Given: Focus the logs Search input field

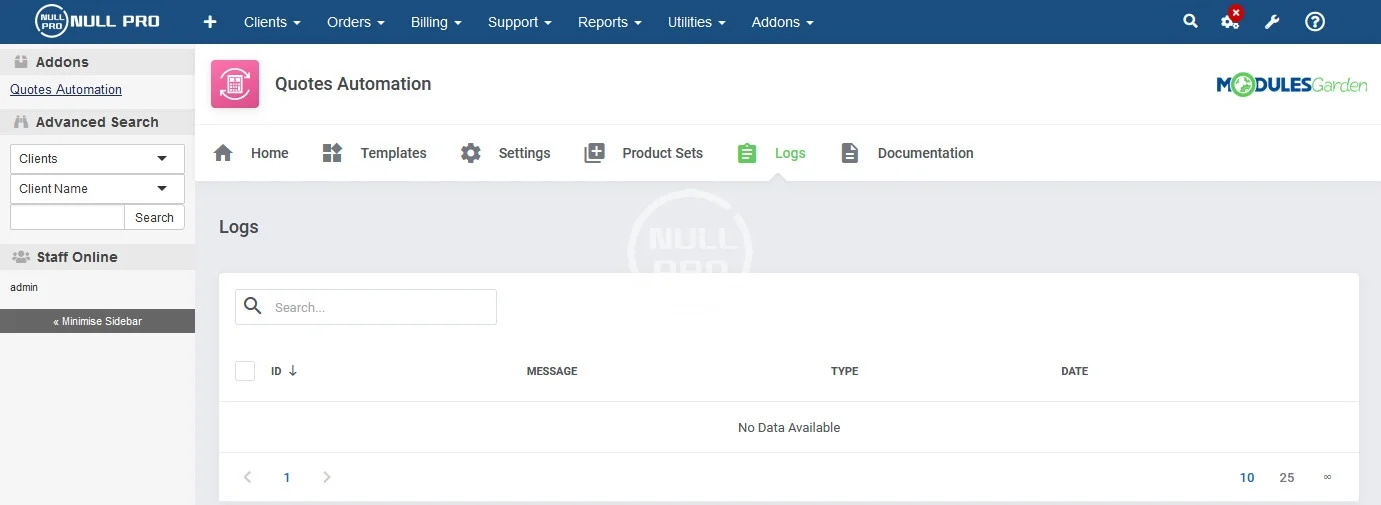Looking at the screenshot, I should [380, 307].
